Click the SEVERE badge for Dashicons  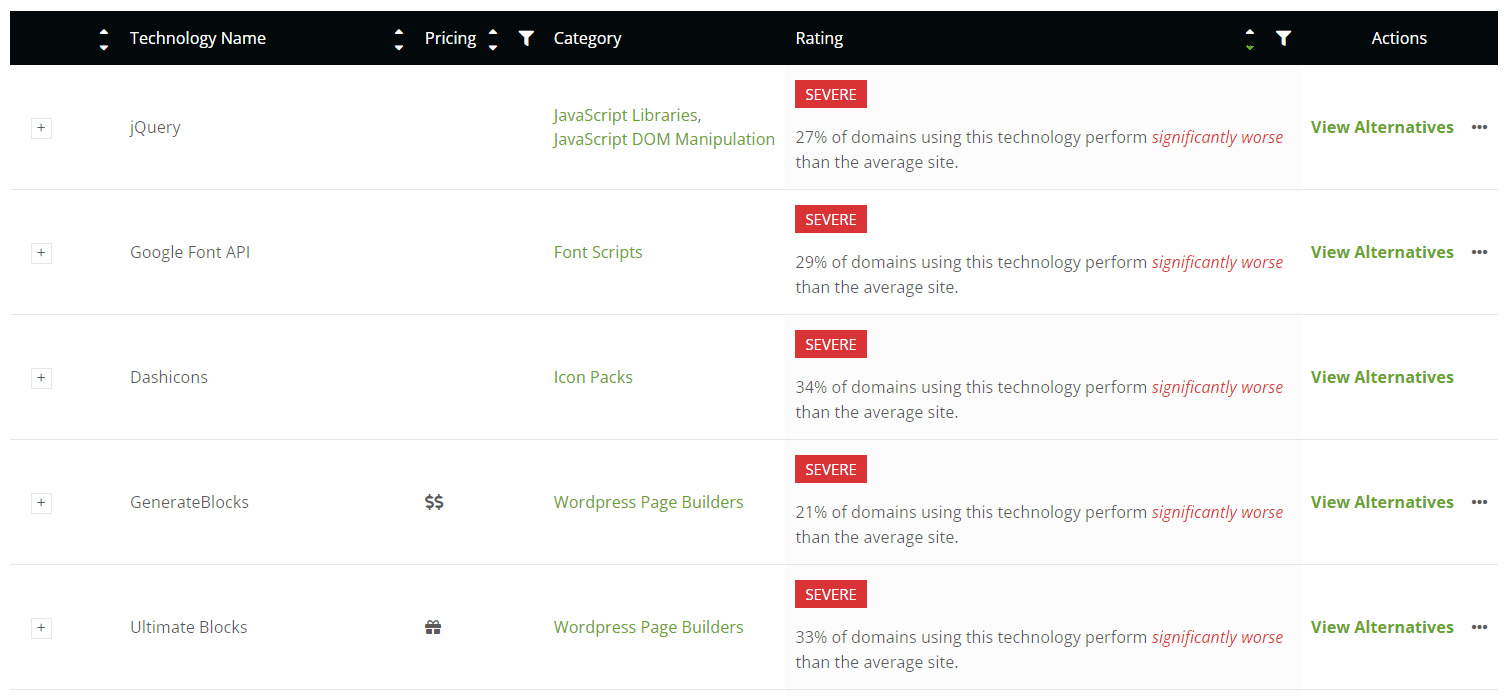coord(831,344)
